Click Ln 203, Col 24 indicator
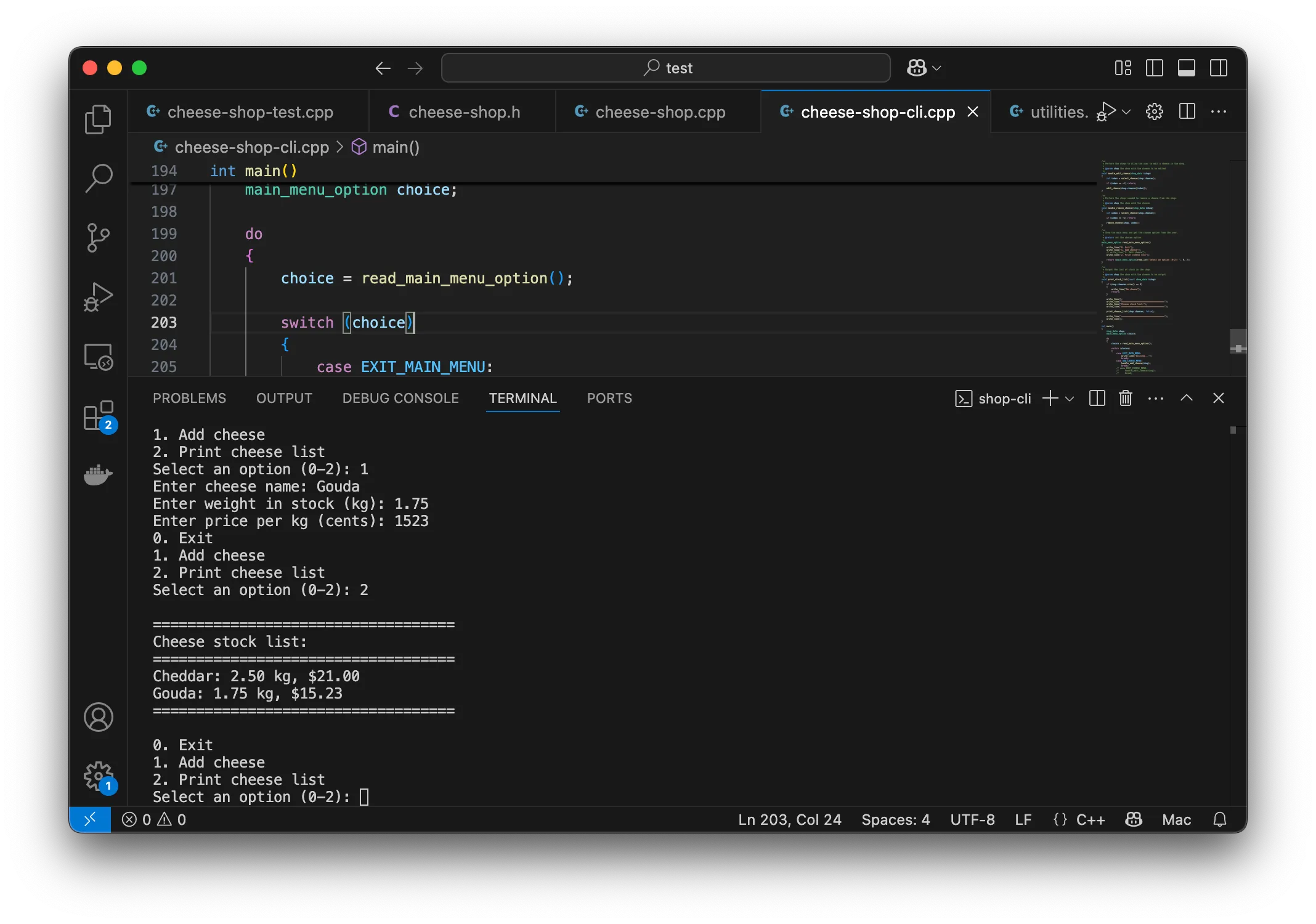Viewport: 1316px width, 924px height. 790,819
